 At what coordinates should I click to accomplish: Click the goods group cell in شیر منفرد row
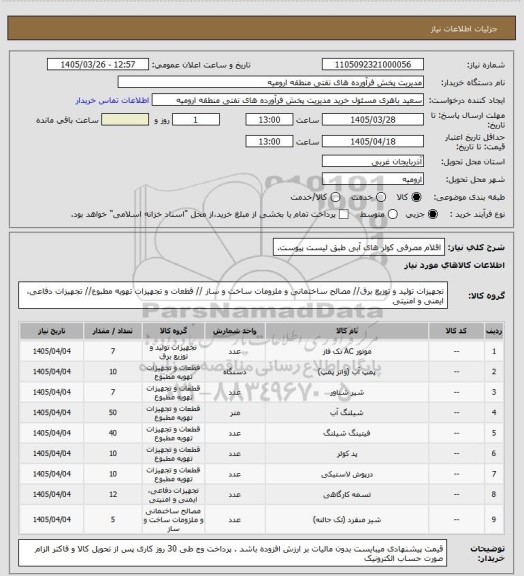pos(173,519)
